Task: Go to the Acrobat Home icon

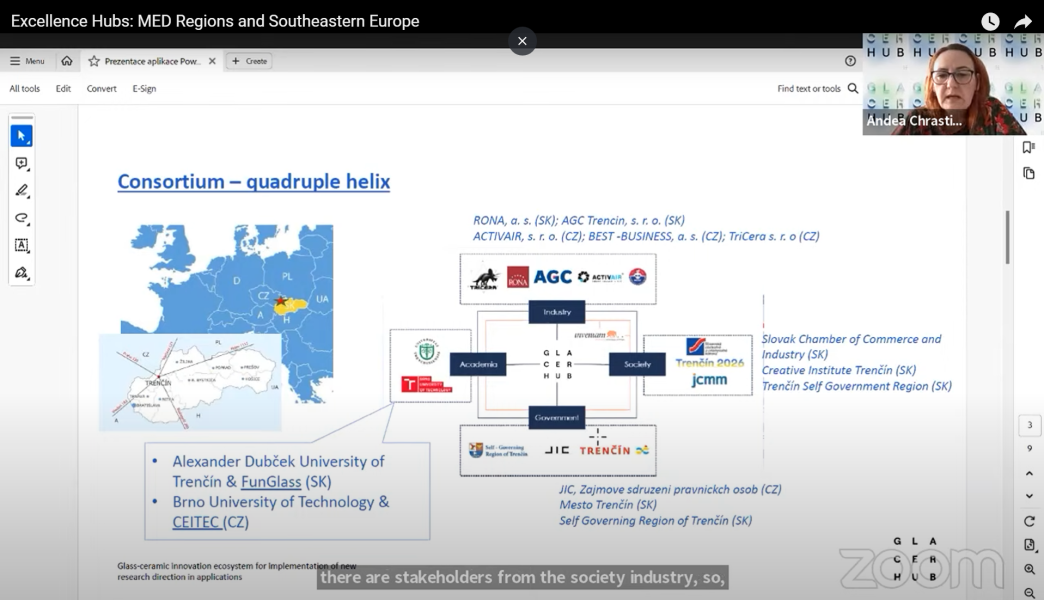Action: tap(67, 61)
